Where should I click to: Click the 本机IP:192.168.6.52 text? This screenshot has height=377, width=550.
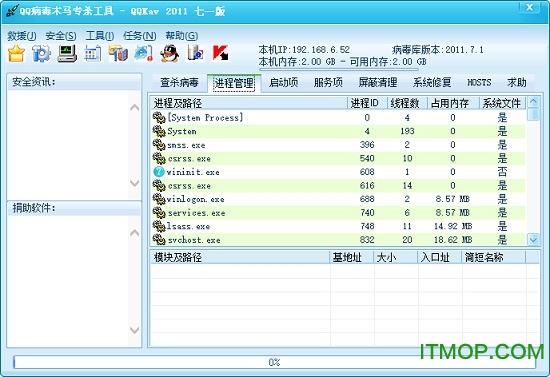(304, 50)
